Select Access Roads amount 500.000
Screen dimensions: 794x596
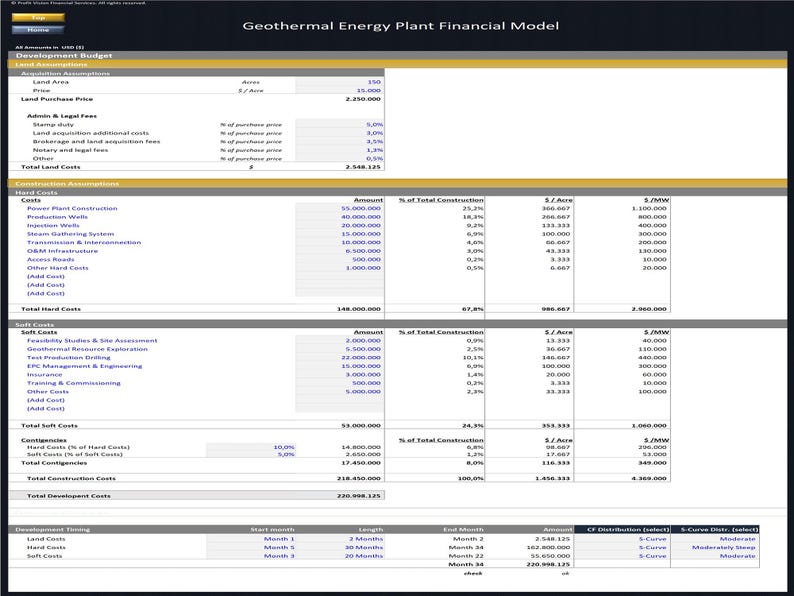click(339, 259)
